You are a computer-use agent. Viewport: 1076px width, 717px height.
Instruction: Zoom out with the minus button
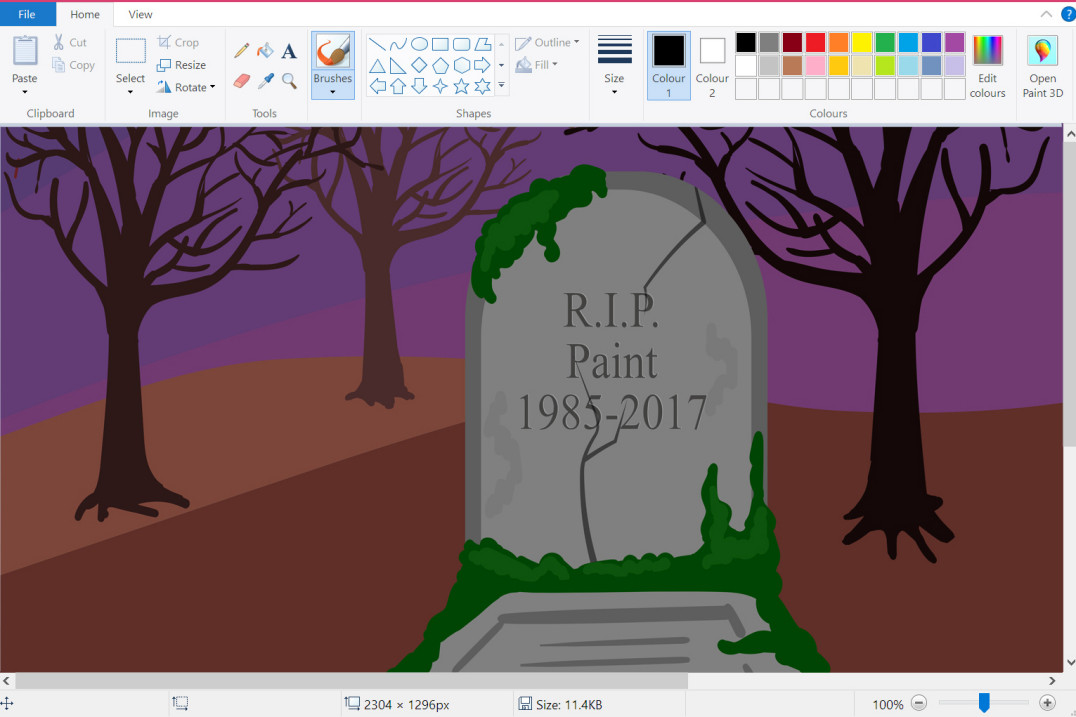919,703
